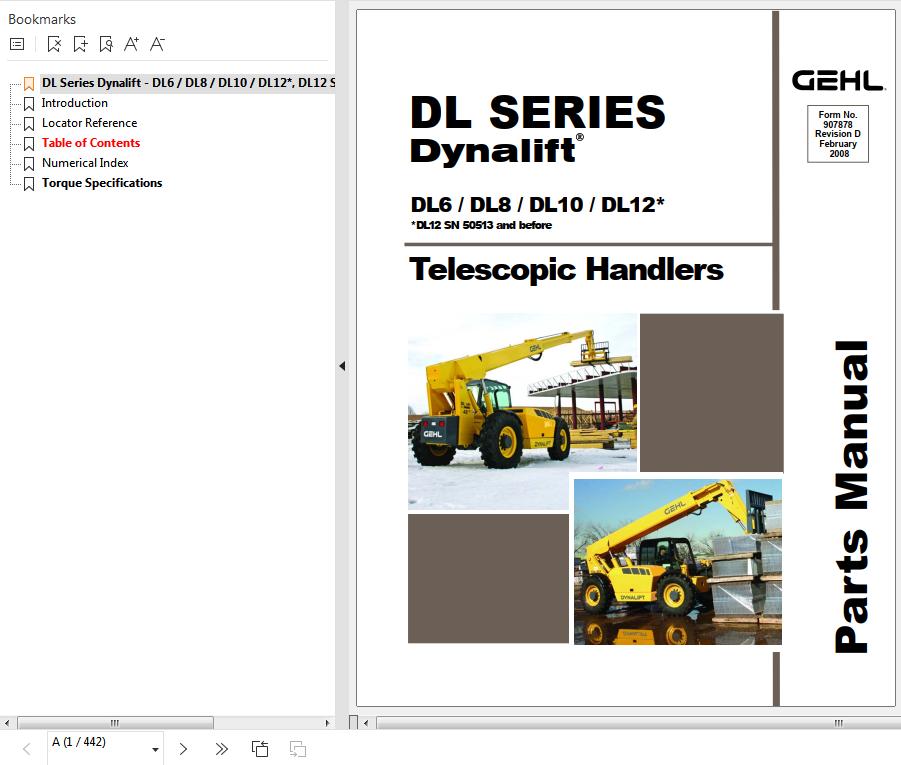The width and height of the screenshot is (901, 765).
Task: Click the DL12 SN 50513 and before footnote
Action: point(482,225)
